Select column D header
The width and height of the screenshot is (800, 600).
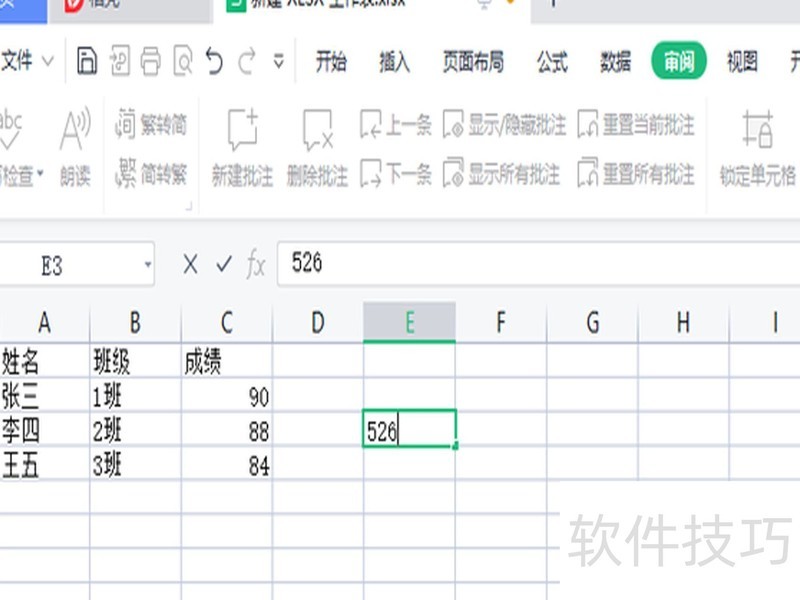tap(318, 322)
